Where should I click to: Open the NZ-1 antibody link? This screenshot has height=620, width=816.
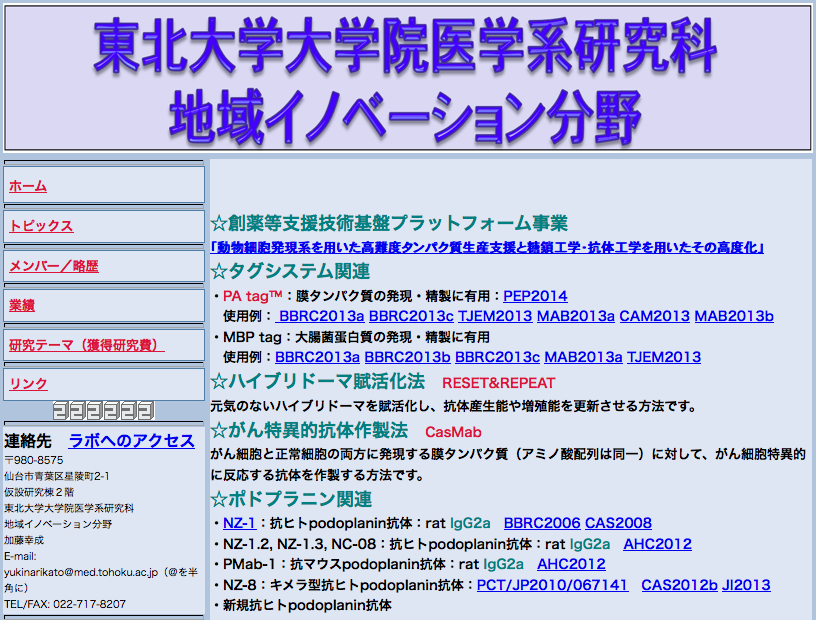pyautogui.click(x=239, y=523)
